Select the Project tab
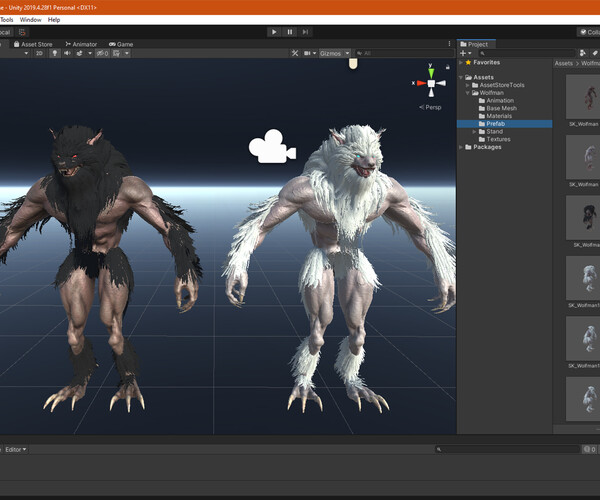Image resolution: width=600 pixels, height=500 pixels. pyautogui.click(x=474, y=44)
